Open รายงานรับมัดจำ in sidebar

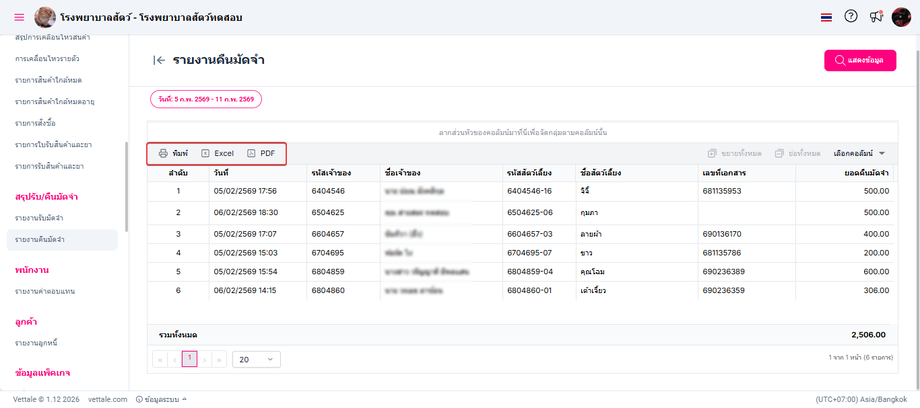tap(39, 218)
